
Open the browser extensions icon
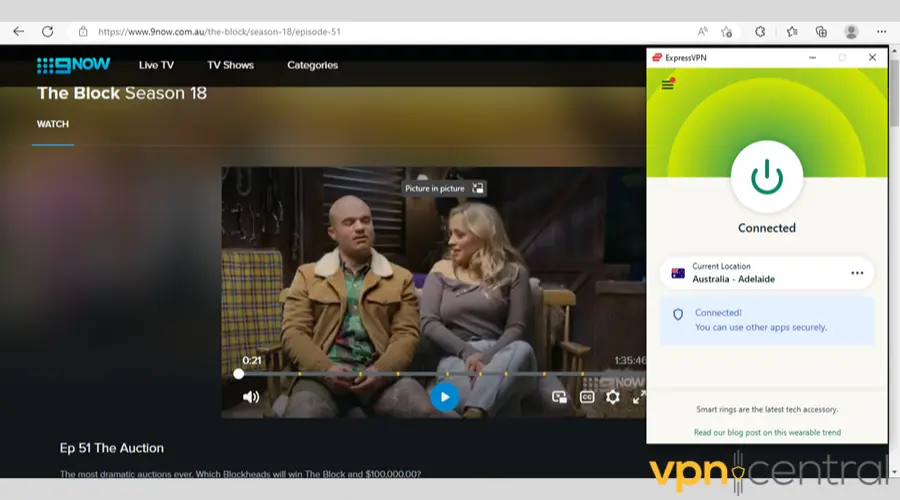point(760,32)
